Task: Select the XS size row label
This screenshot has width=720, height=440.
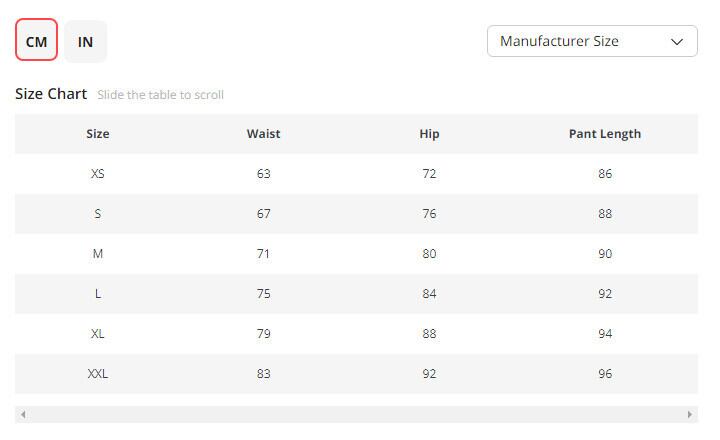Action: [98, 174]
